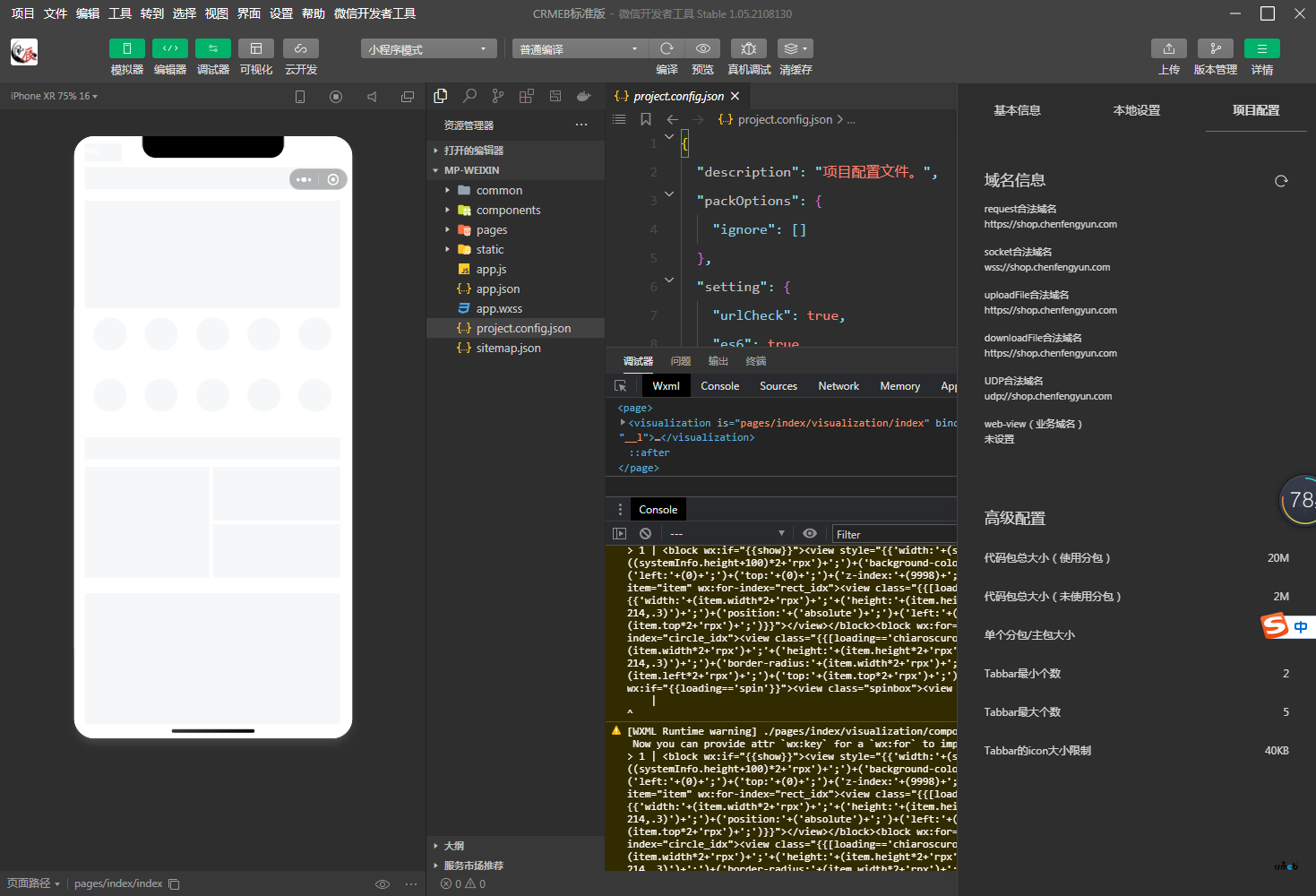This screenshot has height=896, width=1316.
Task: Start 真机调试 real device debugging
Action: tap(749, 48)
